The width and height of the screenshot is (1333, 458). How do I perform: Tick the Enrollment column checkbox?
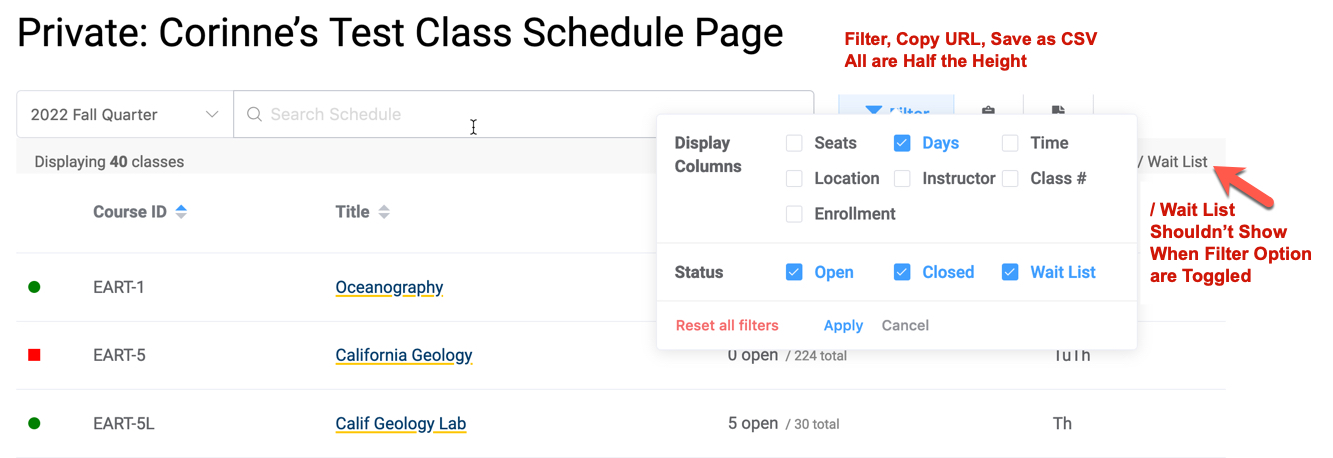pos(794,214)
